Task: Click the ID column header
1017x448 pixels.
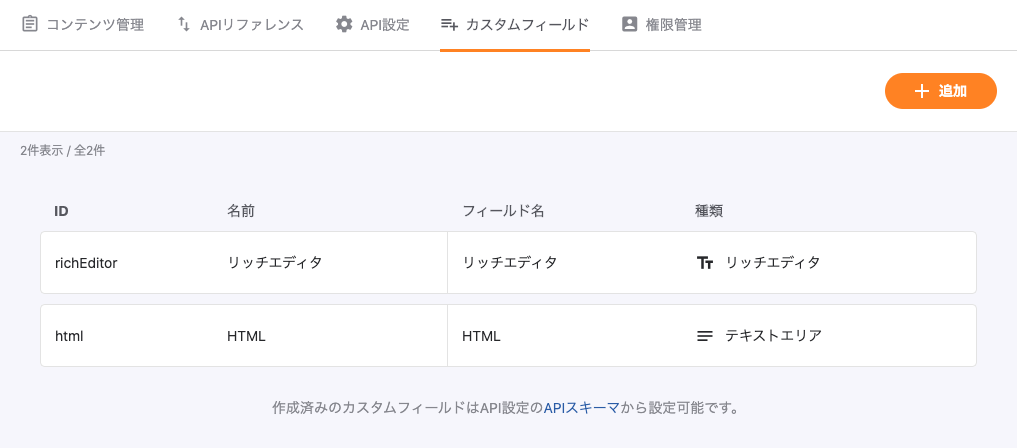Action: tap(61, 211)
